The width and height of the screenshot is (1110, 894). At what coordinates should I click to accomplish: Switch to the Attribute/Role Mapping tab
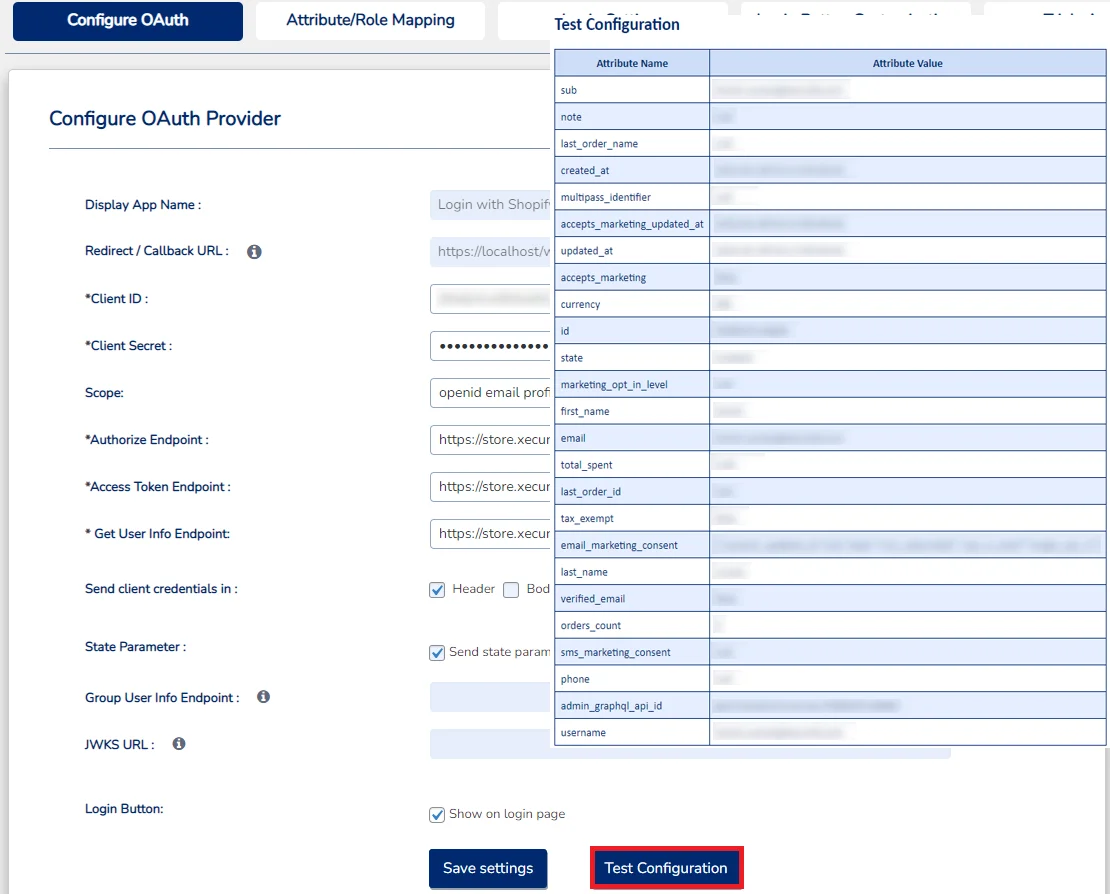tap(370, 19)
